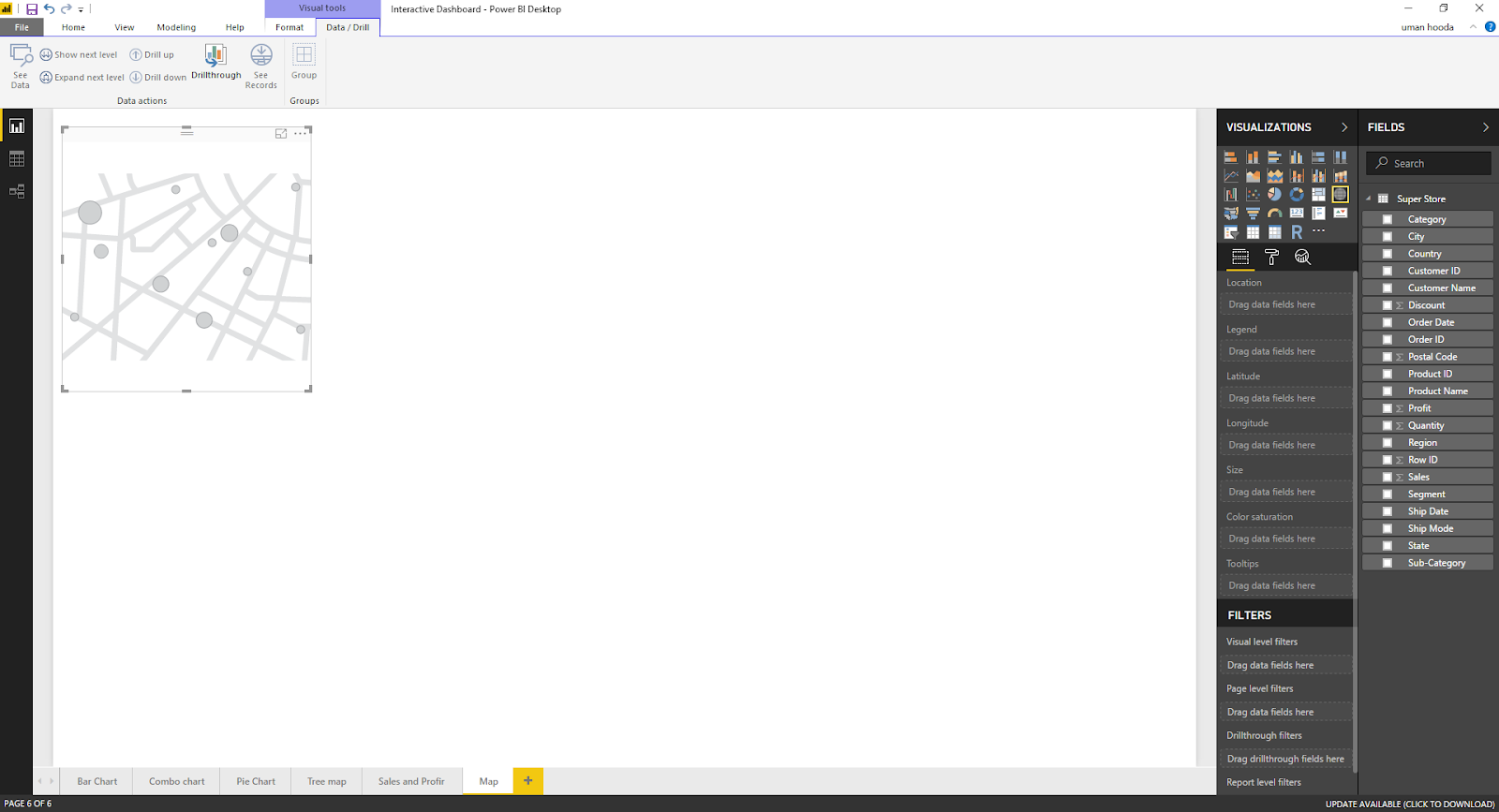Screen dimensions: 1499x812
Task: Open the Bar Chart page tab
Action: point(97,781)
